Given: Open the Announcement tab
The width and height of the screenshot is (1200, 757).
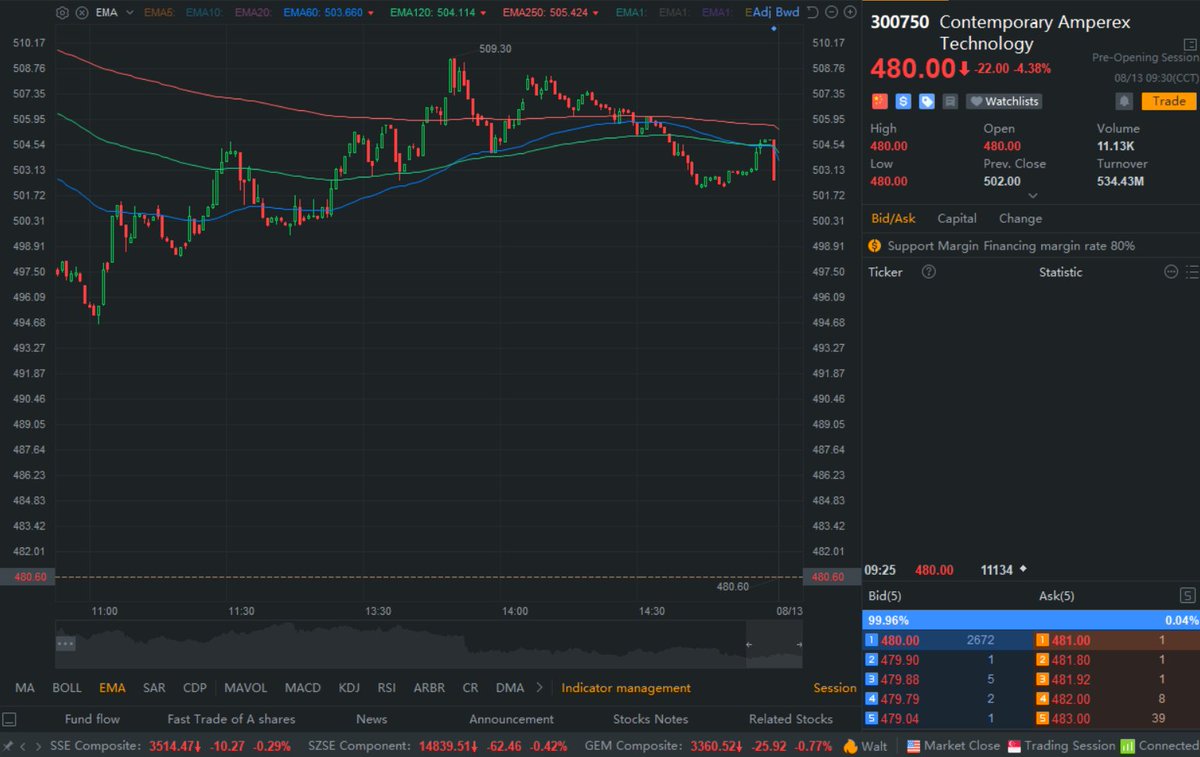Looking at the screenshot, I should pos(511,719).
